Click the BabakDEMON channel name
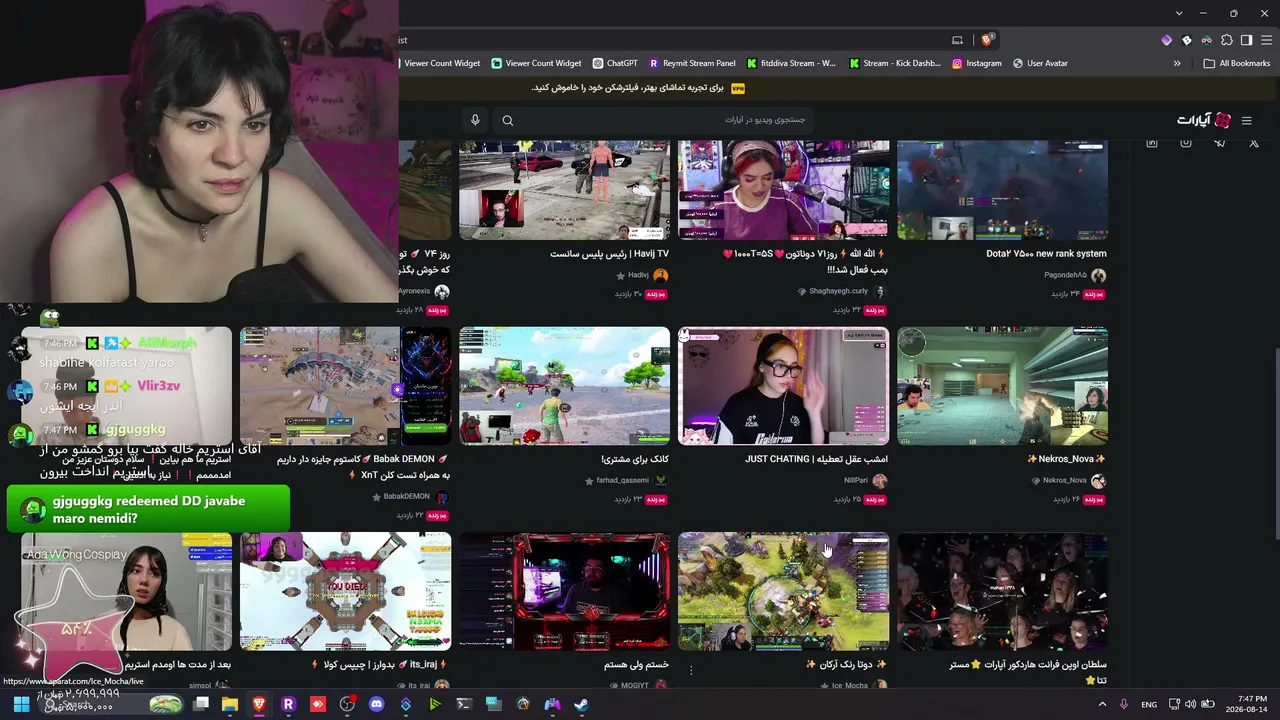The image size is (1280, 720). tap(406, 496)
